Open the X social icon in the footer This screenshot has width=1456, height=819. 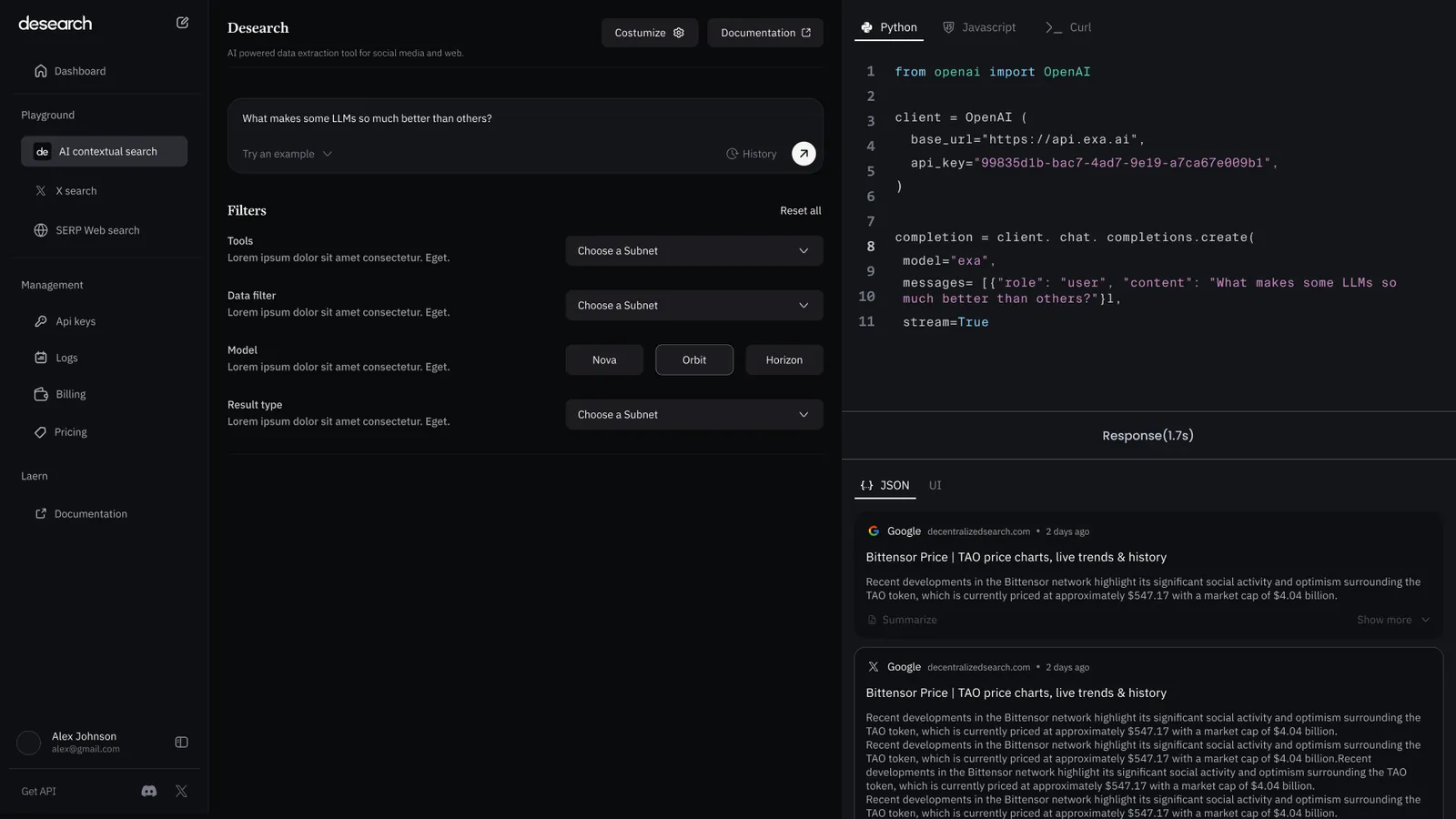click(181, 792)
